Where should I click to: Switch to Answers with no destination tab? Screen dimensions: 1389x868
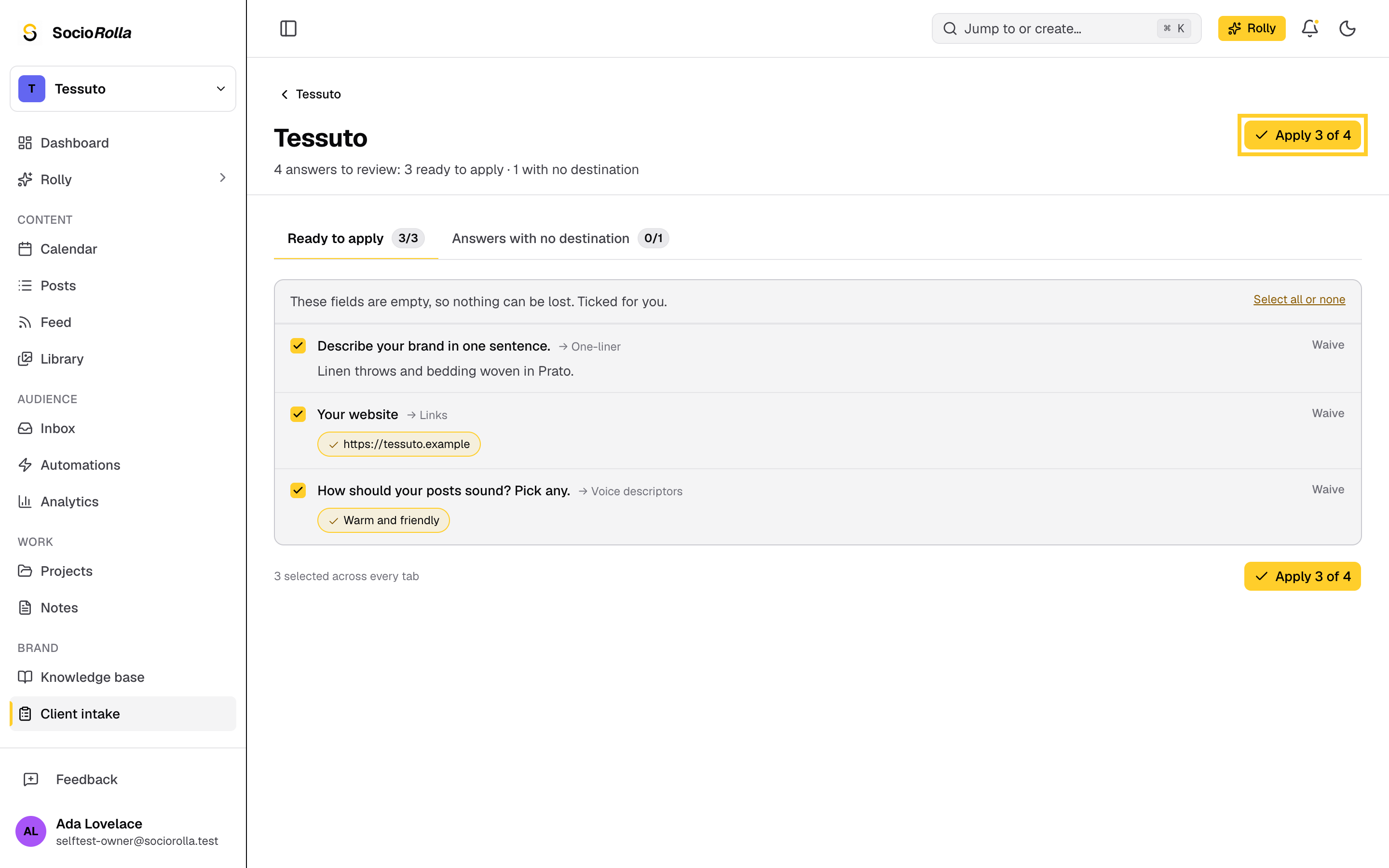click(560, 238)
